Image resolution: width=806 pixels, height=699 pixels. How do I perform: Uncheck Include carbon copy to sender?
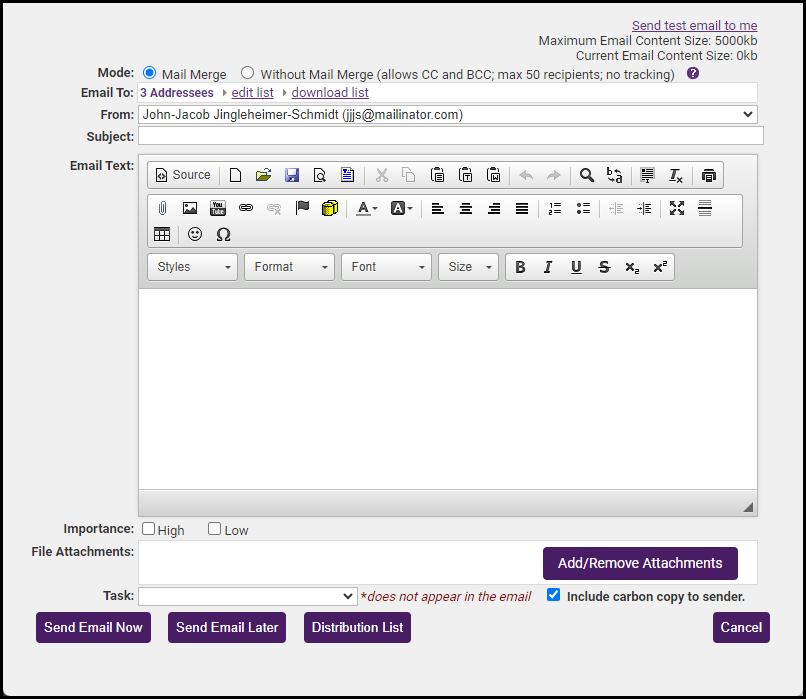pos(554,595)
